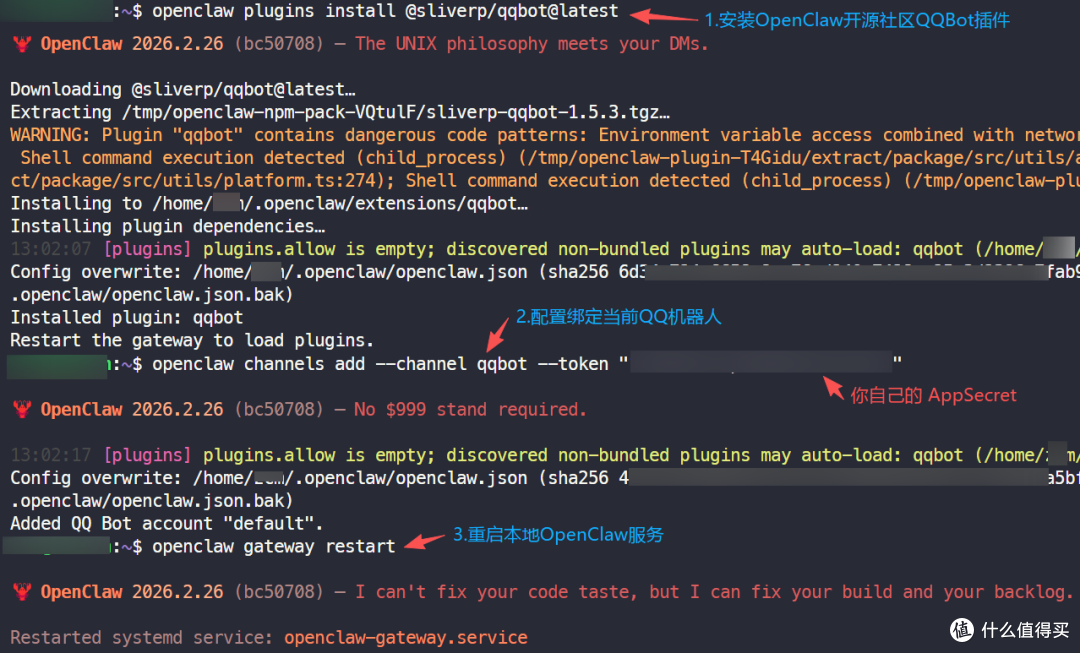1080x653 pixels.
Task: Click "(sha256 6d3" in the first Config overwrite line
Action: pos(592,272)
